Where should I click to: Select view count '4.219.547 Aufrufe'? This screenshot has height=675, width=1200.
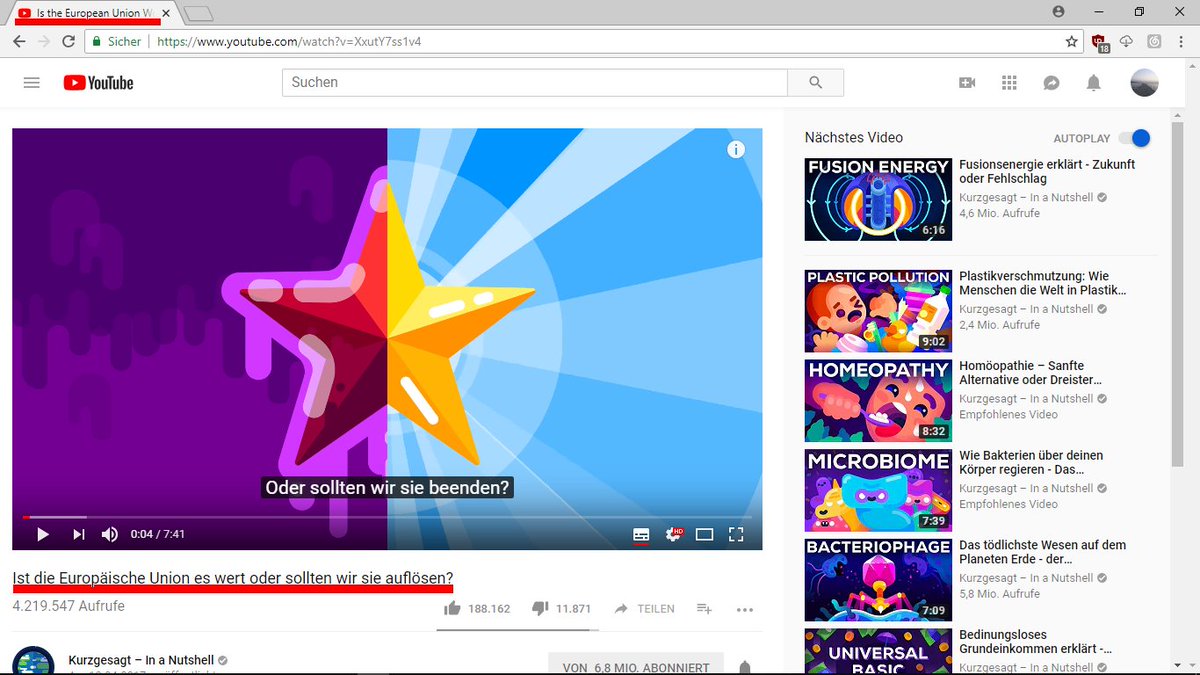68,606
